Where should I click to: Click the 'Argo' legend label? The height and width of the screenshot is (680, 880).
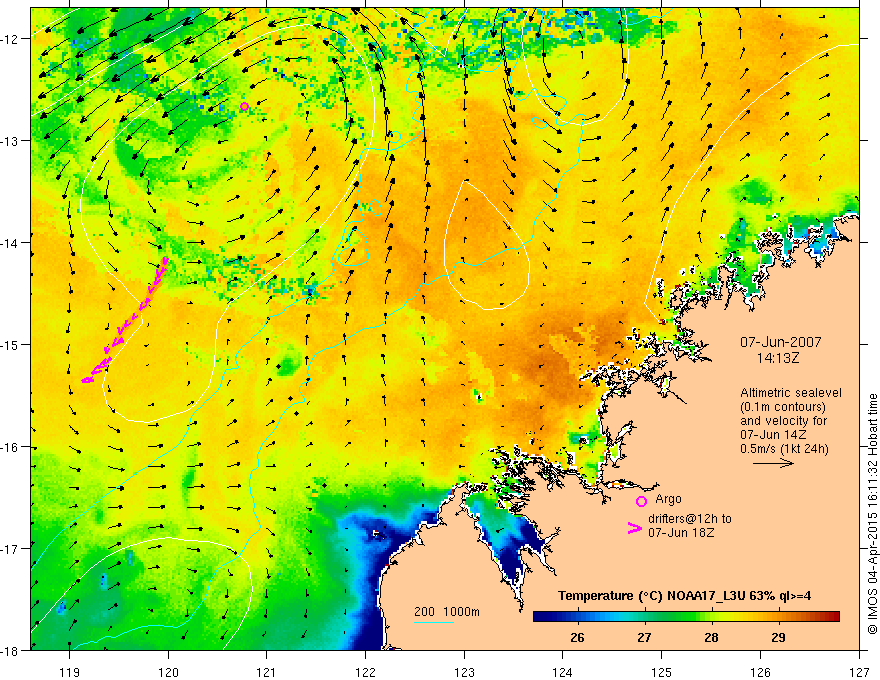pos(668,499)
